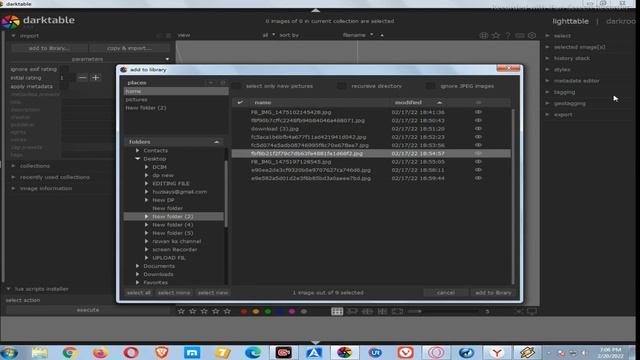Clear color labels with the gray dot
Viewport: 640px width, 360px height.
(x=304, y=311)
